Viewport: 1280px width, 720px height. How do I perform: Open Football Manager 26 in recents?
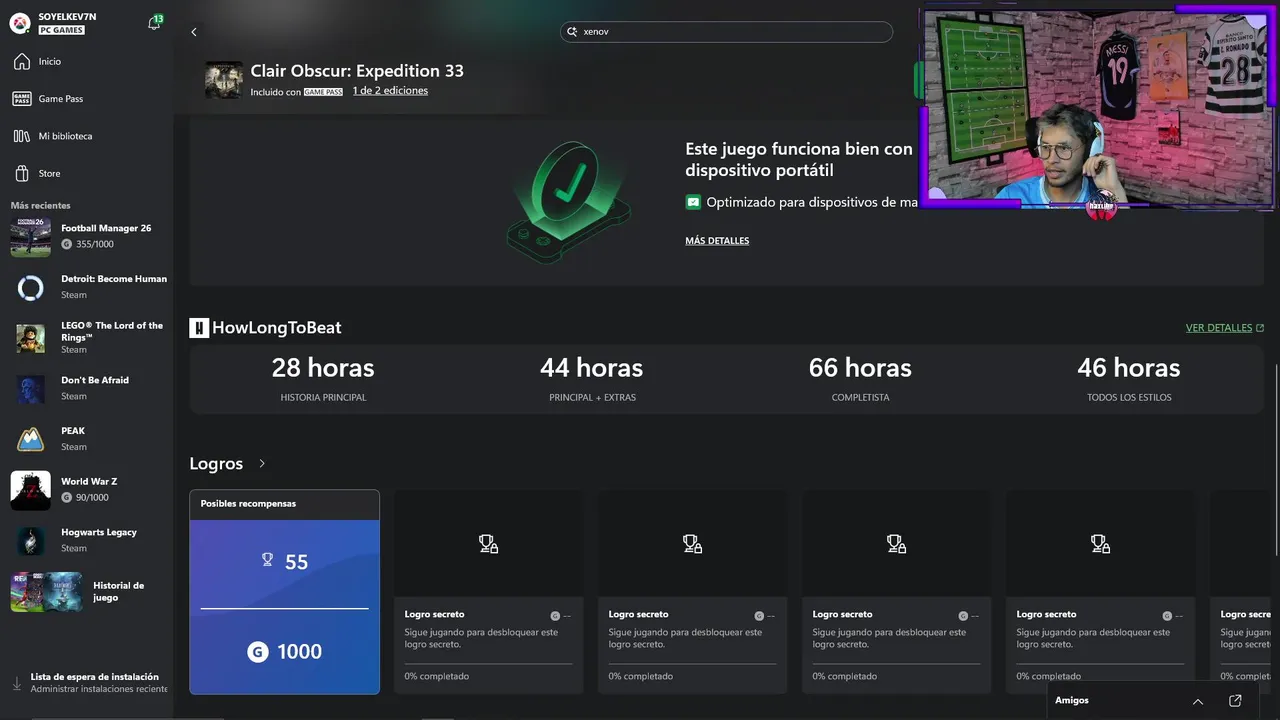[86, 236]
